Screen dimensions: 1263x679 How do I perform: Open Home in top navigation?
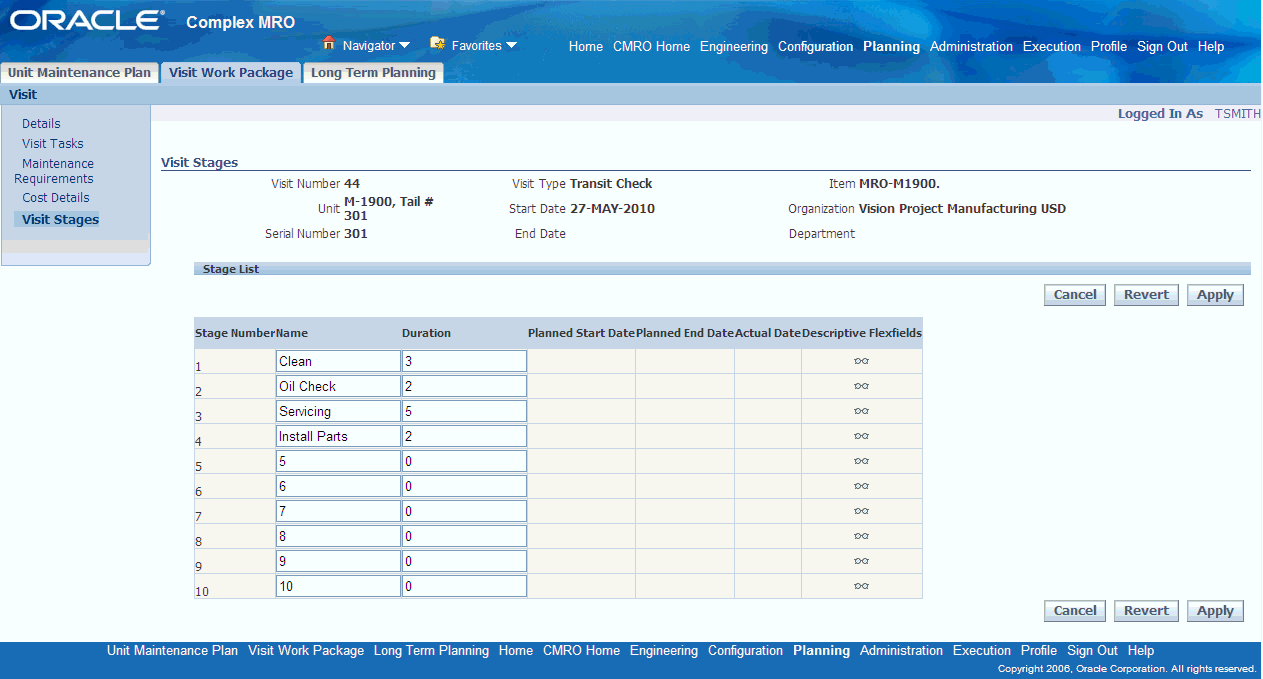[586, 46]
